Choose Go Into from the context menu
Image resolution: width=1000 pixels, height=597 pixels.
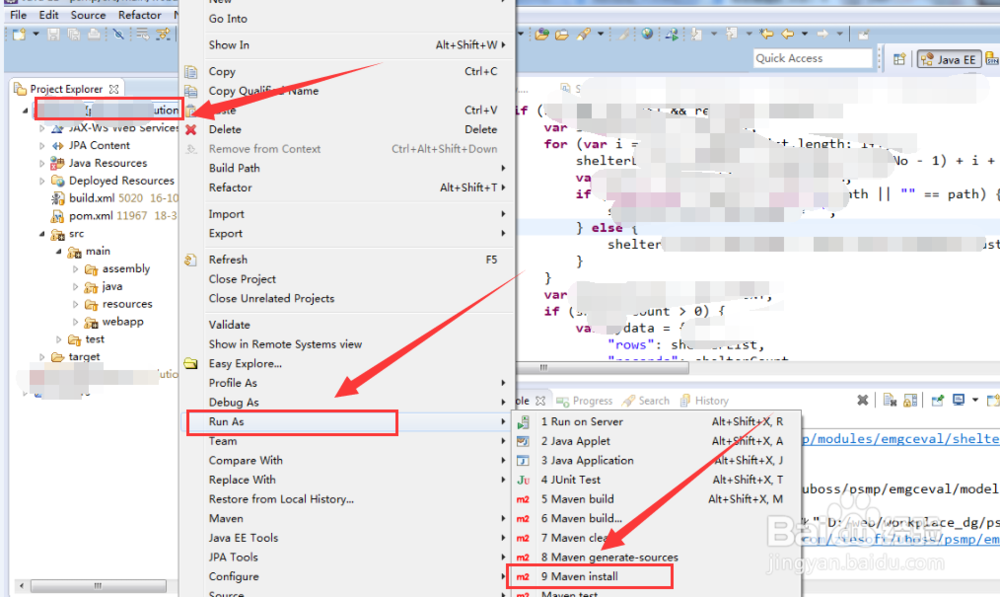tap(349, 18)
